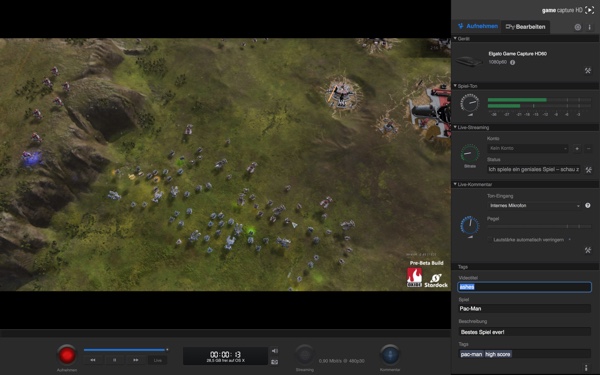Edit the Beschreibung field Bestes Spiel ever!
The image size is (600, 375).
524,332
